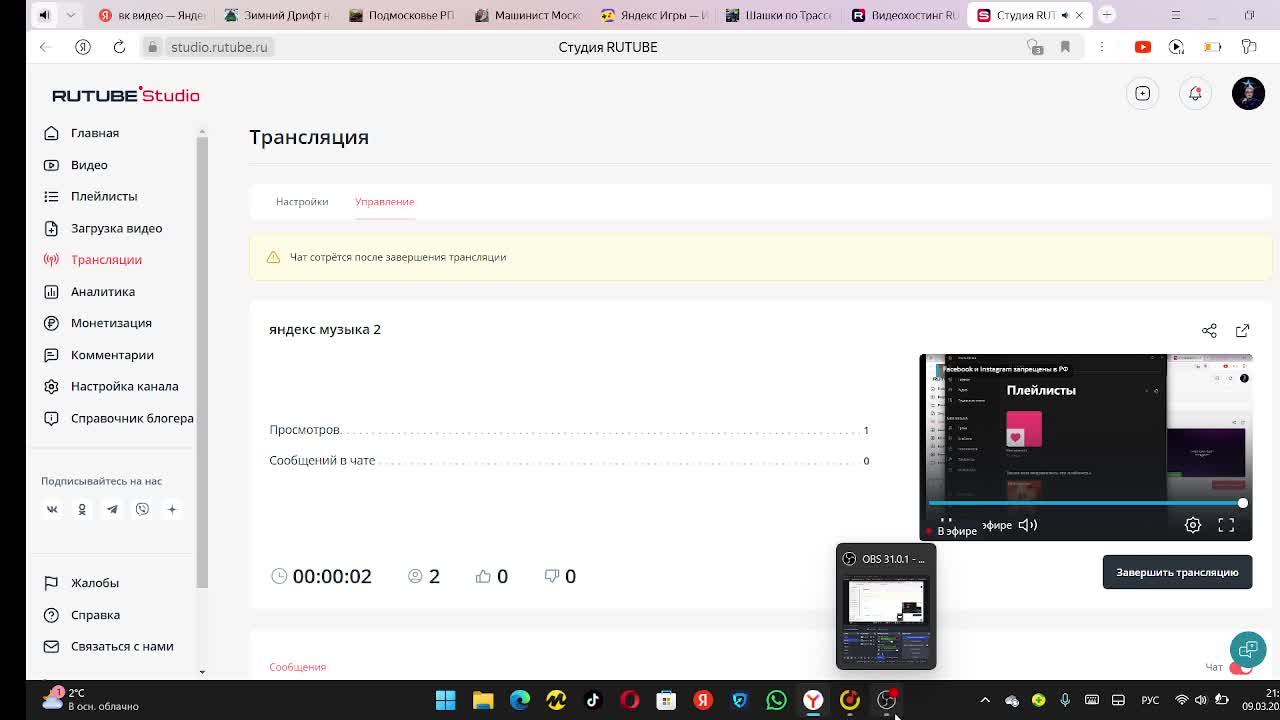Open the notifications bell icon
Viewport: 1280px width, 720px height.
1195,93
